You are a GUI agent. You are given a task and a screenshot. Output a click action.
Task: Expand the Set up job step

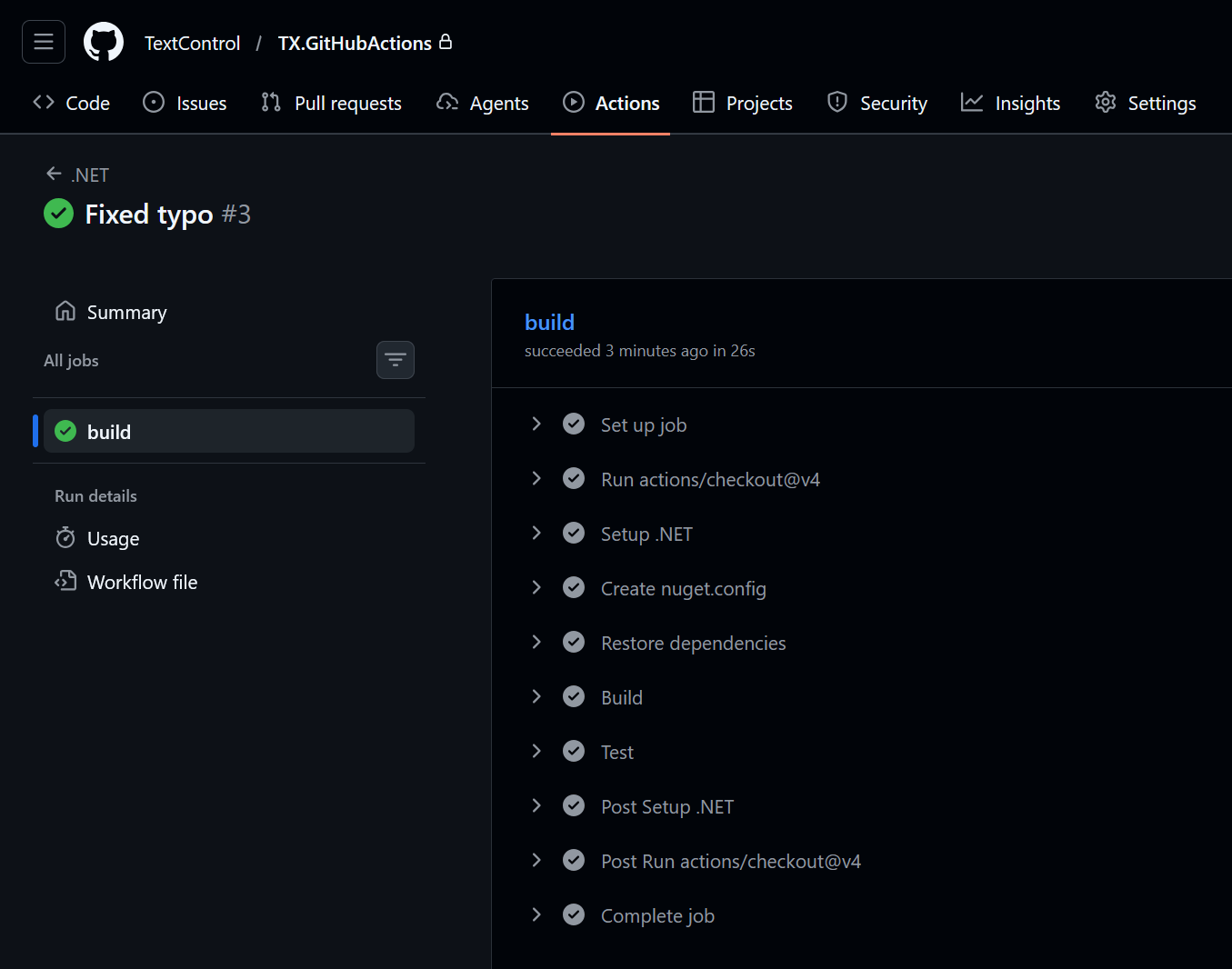click(x=536, y=424)
